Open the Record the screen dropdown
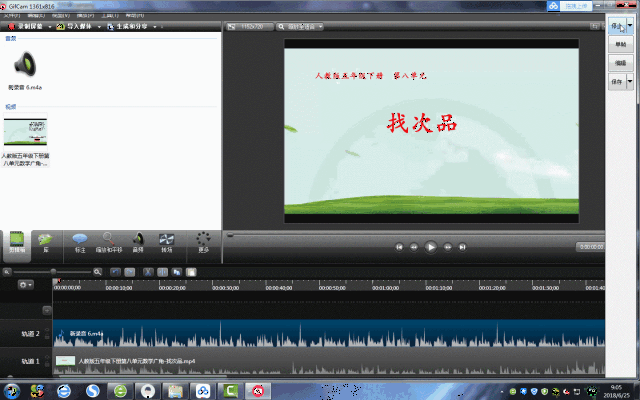The image size is (640, 400). [52, 26]
